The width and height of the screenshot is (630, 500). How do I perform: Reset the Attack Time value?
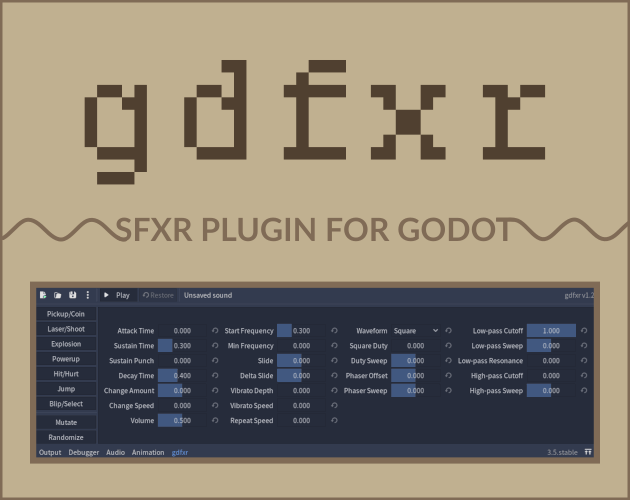[215, 330]
